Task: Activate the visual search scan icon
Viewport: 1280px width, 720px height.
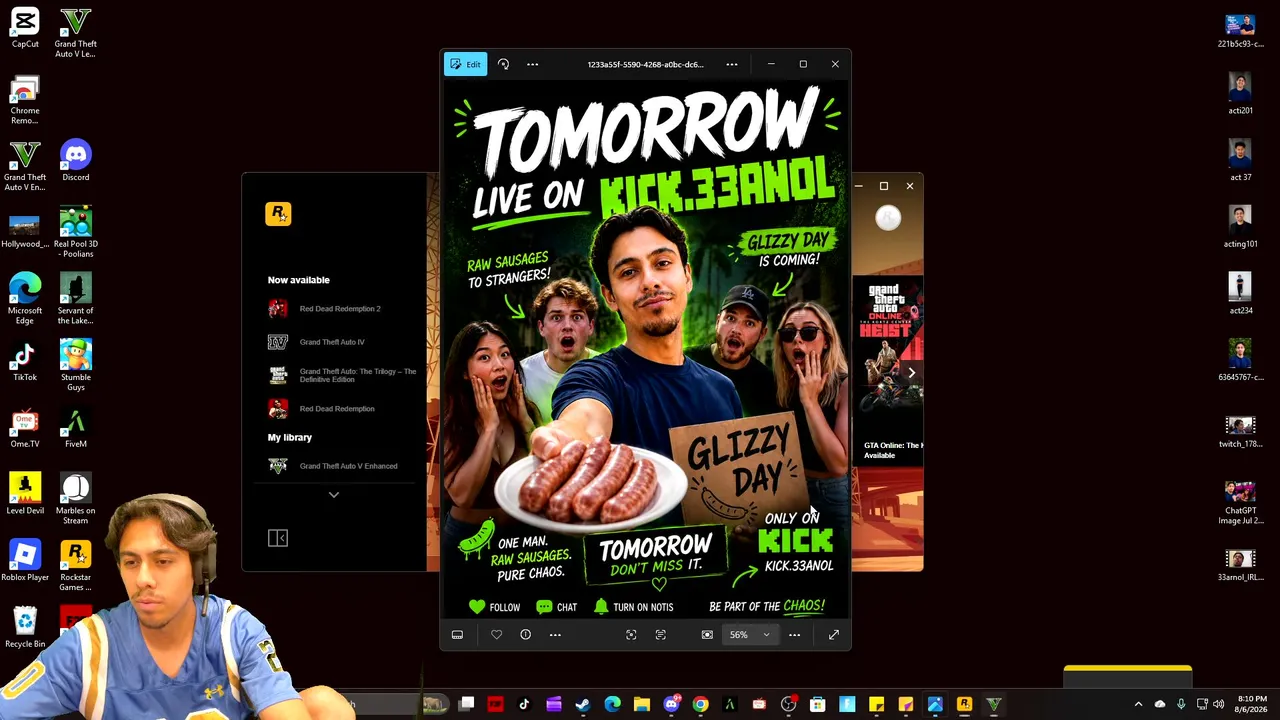Action: pos(631,635)
